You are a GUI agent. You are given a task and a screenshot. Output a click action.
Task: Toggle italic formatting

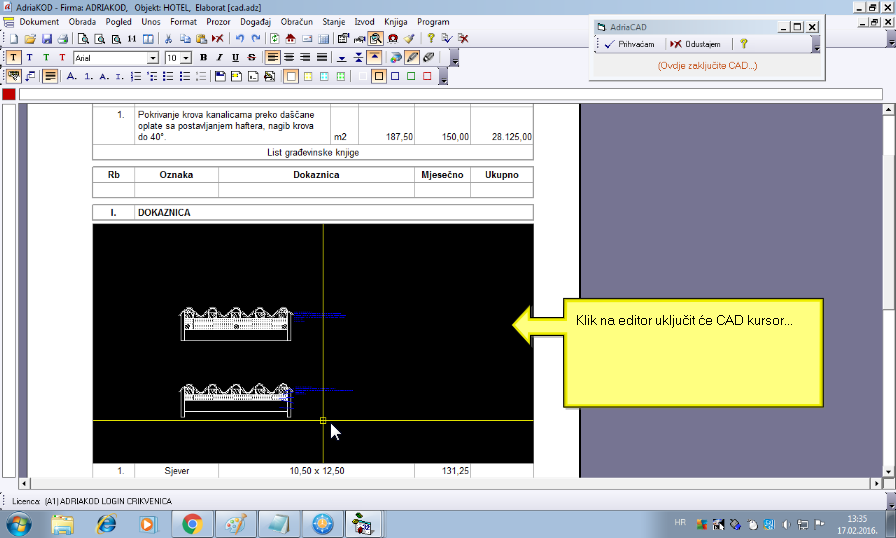(219, 58)
